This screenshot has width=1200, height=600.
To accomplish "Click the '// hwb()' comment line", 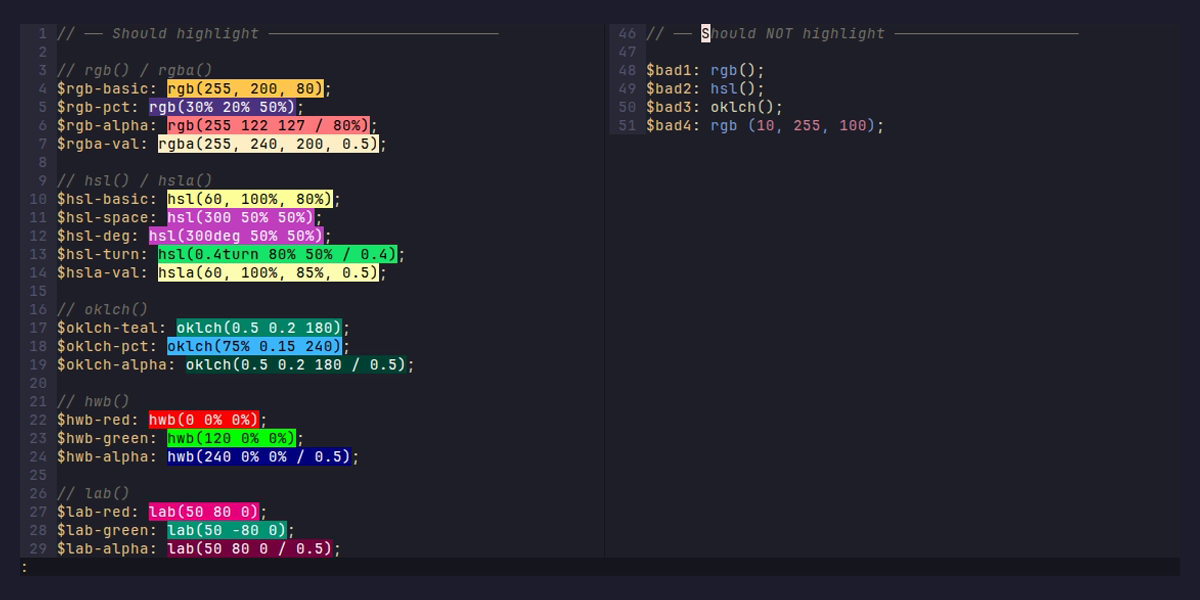I will click(x=94, y=401).
